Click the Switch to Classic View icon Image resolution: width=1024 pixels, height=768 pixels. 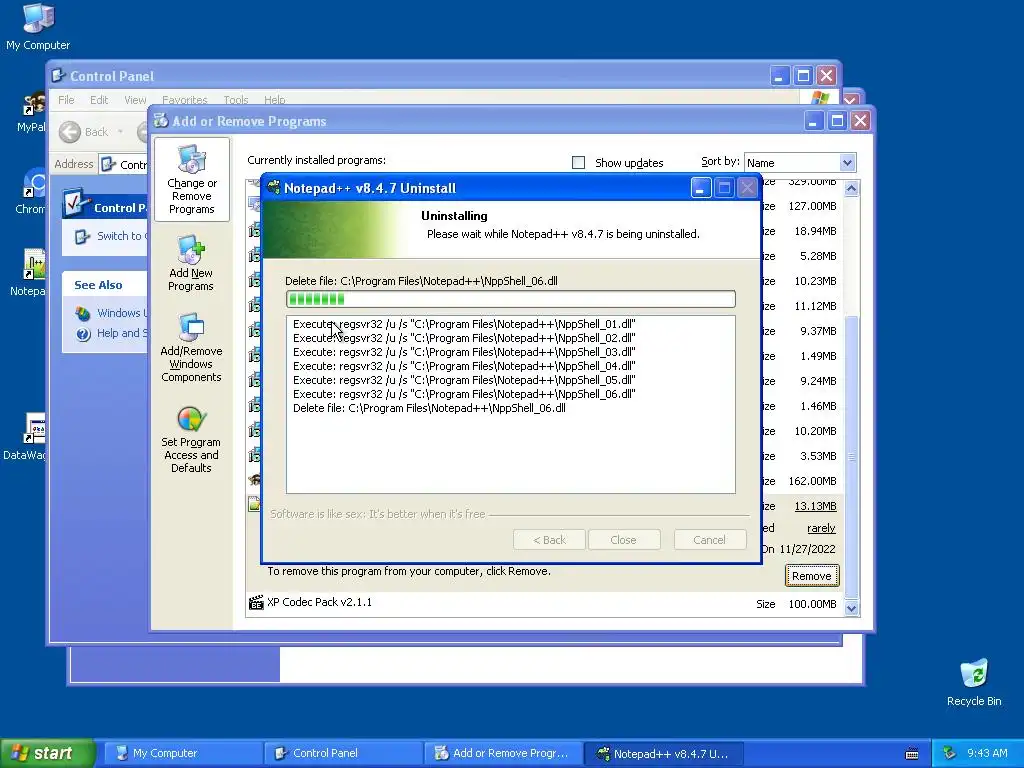tap(82, 236)
